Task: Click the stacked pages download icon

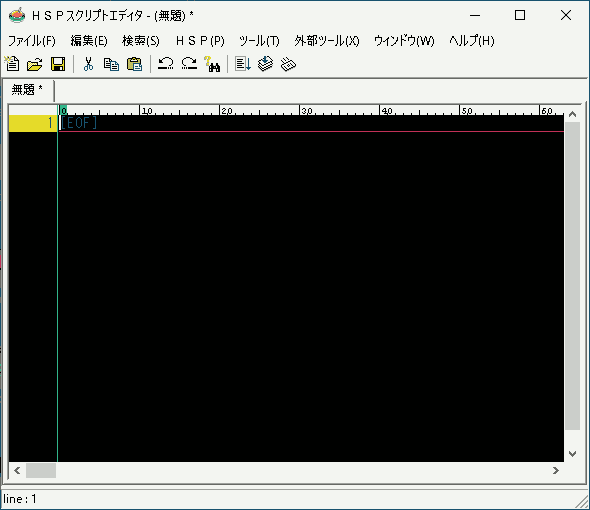Action: (x=266, y=64)
